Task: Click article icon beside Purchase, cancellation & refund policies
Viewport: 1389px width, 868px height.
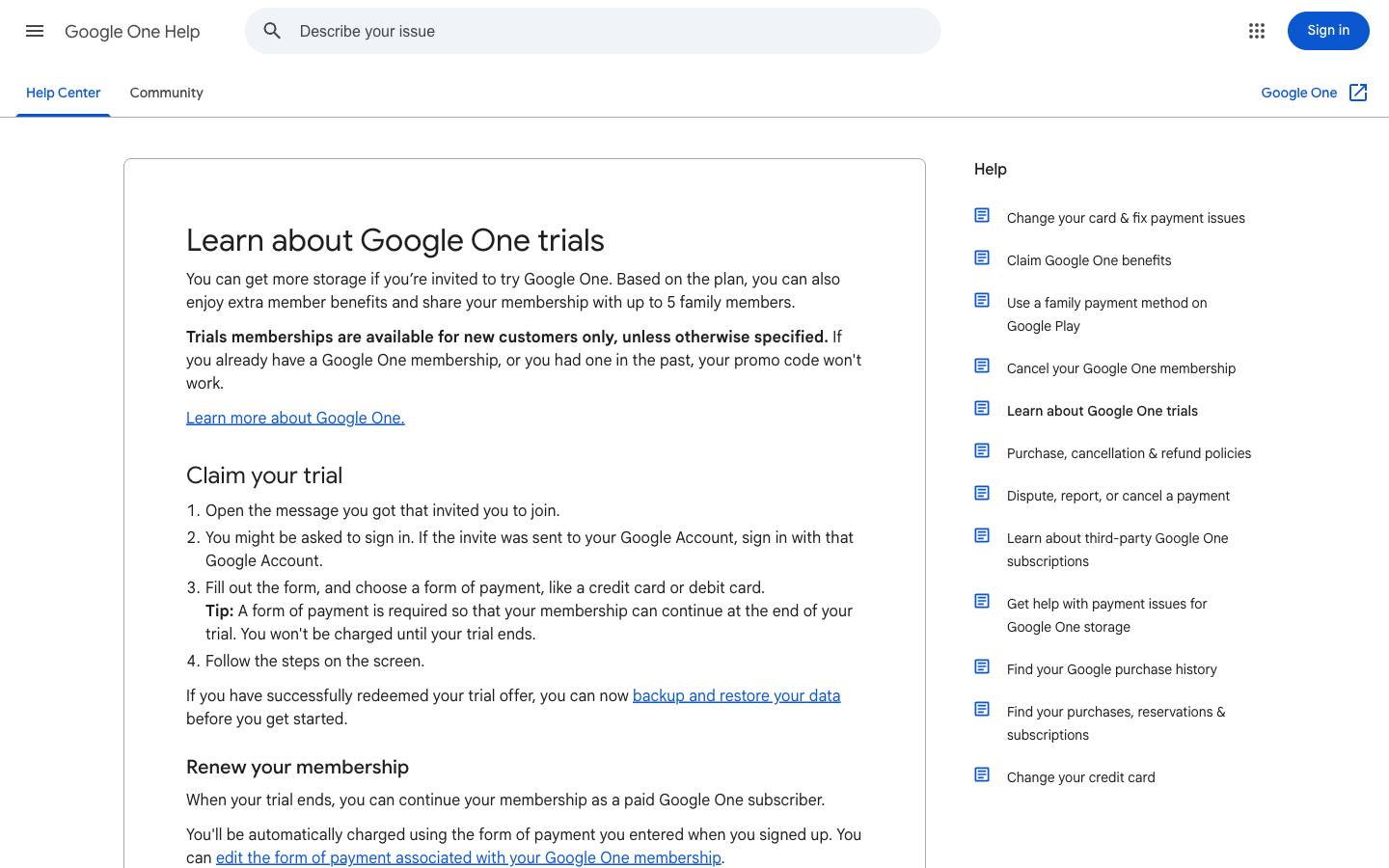Action: coord(982,450)
